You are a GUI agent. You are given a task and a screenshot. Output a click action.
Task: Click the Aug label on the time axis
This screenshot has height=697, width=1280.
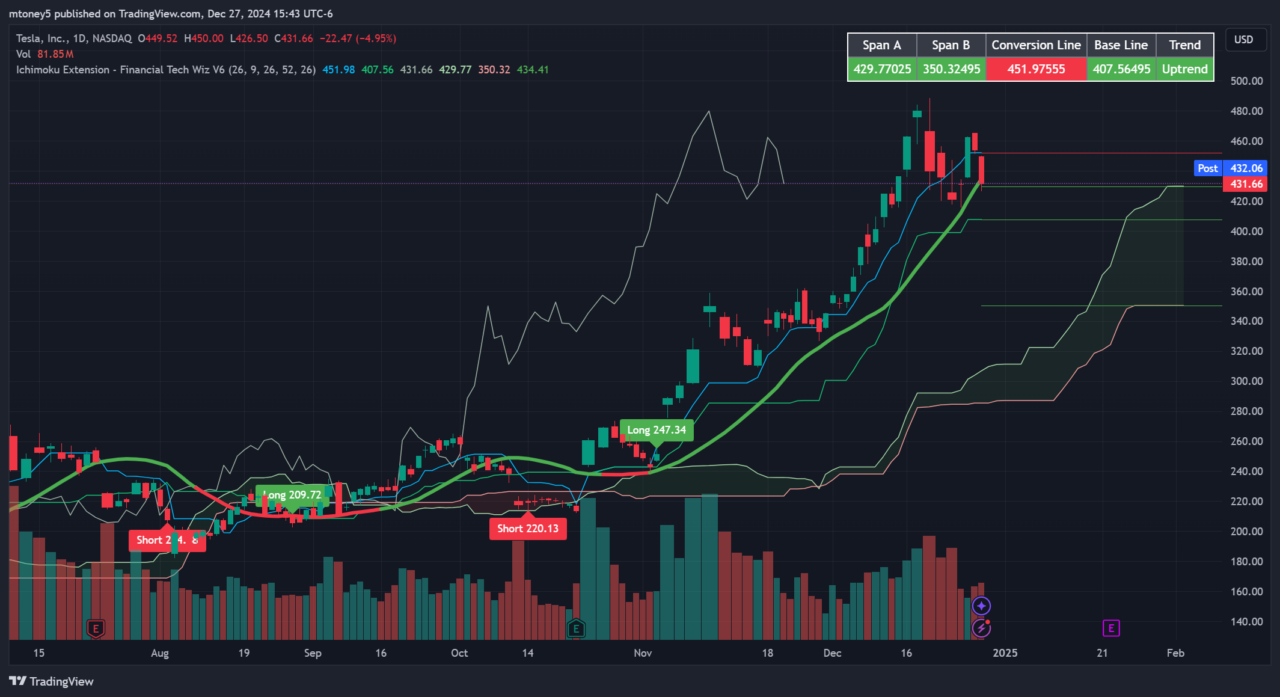160,653
